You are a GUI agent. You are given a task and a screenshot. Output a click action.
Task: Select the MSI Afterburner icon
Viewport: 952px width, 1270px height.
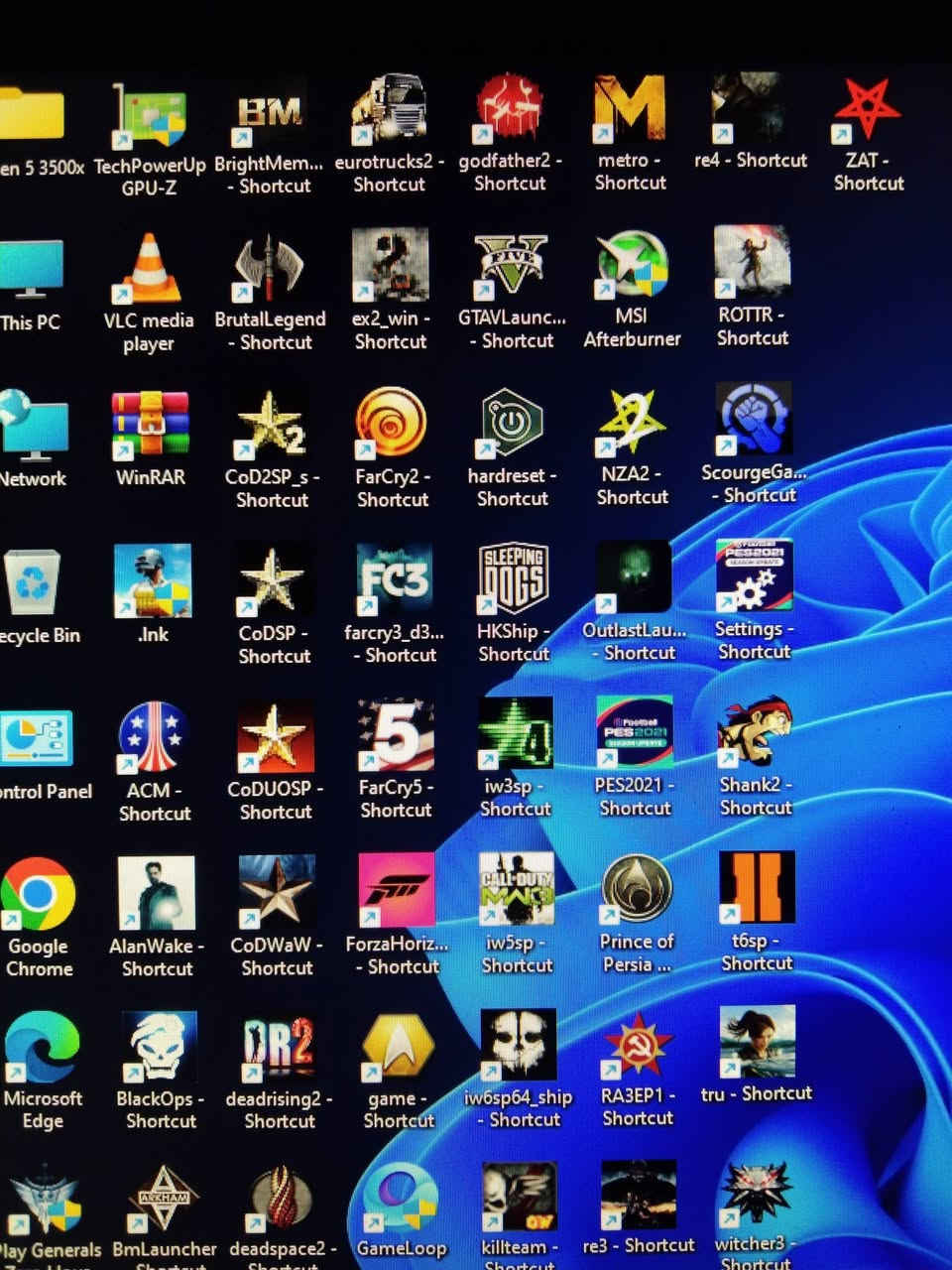(632, 266)
